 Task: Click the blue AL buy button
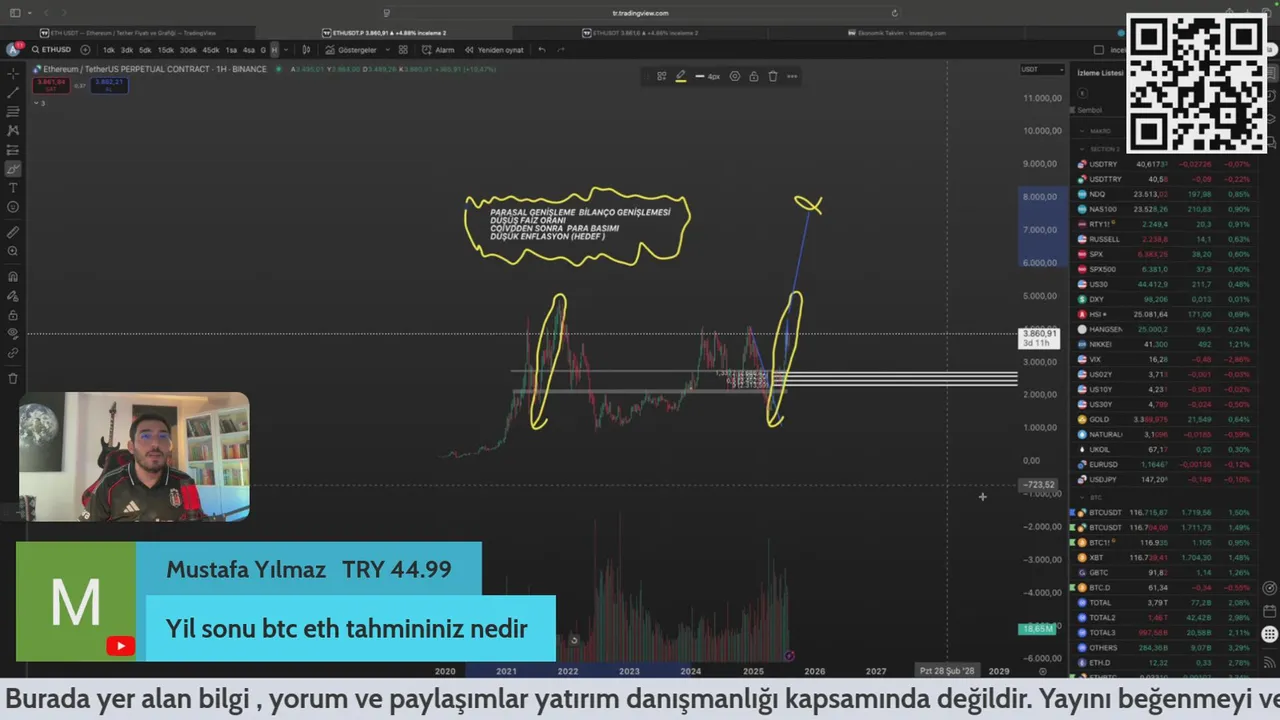tap(109, 85)
